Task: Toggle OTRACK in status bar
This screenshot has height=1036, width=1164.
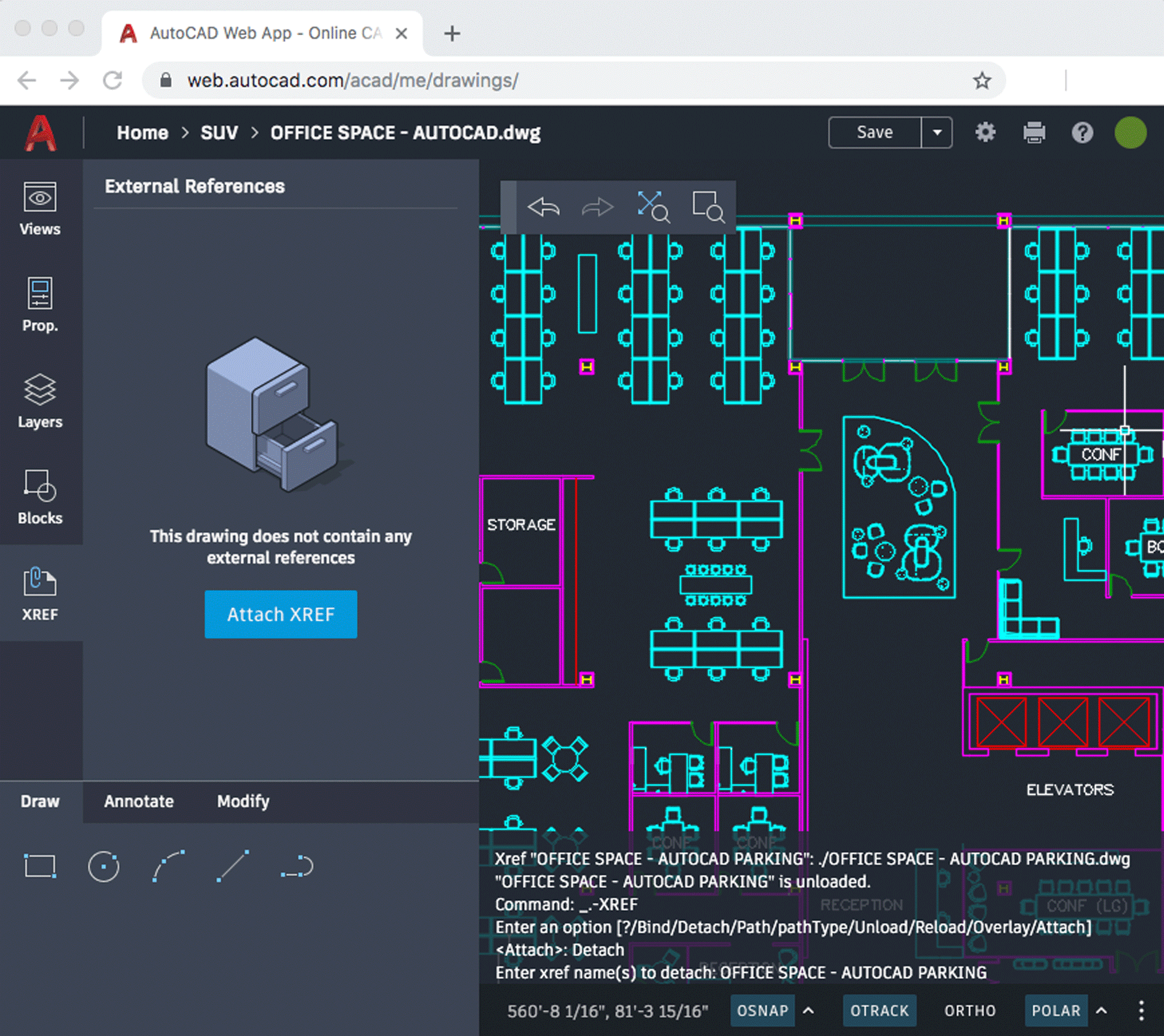Action: (879, 1011)
